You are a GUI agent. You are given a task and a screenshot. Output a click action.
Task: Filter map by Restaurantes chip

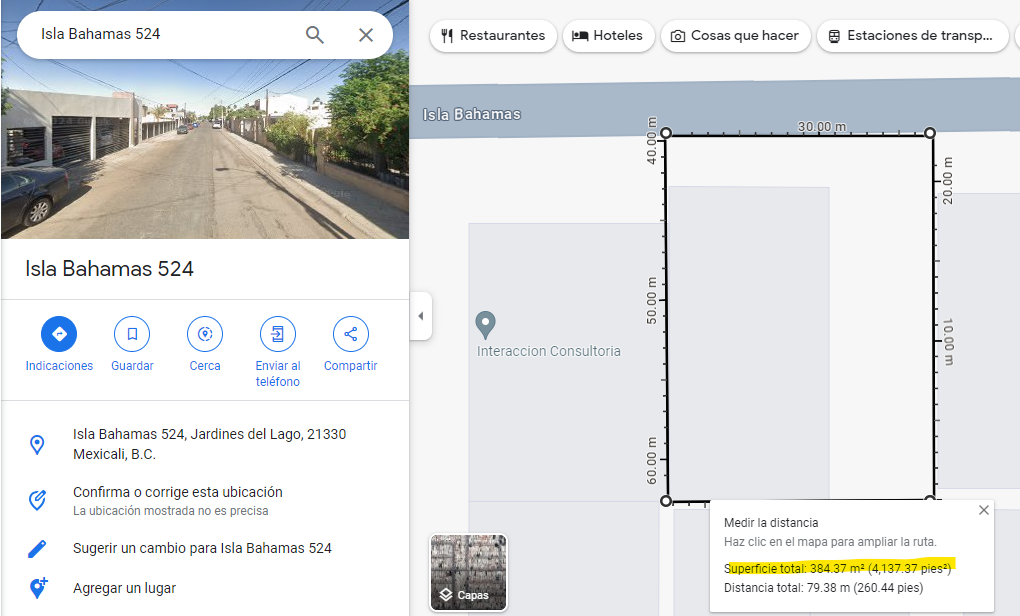pyautogui.click(x=493, y=36)
